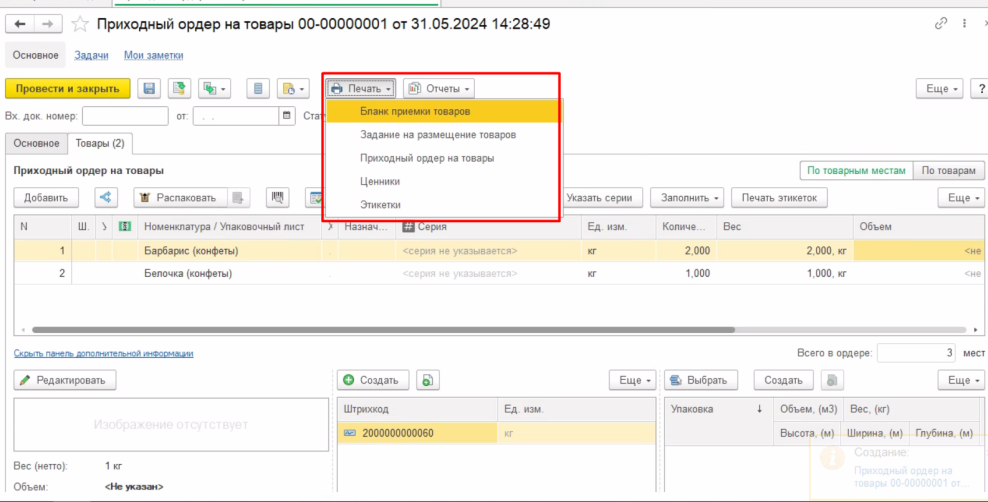This screenshot has width=988, height=502.
Task: Click the Скрыть панель дополнительной информации link
Action: tap(103, 353)
